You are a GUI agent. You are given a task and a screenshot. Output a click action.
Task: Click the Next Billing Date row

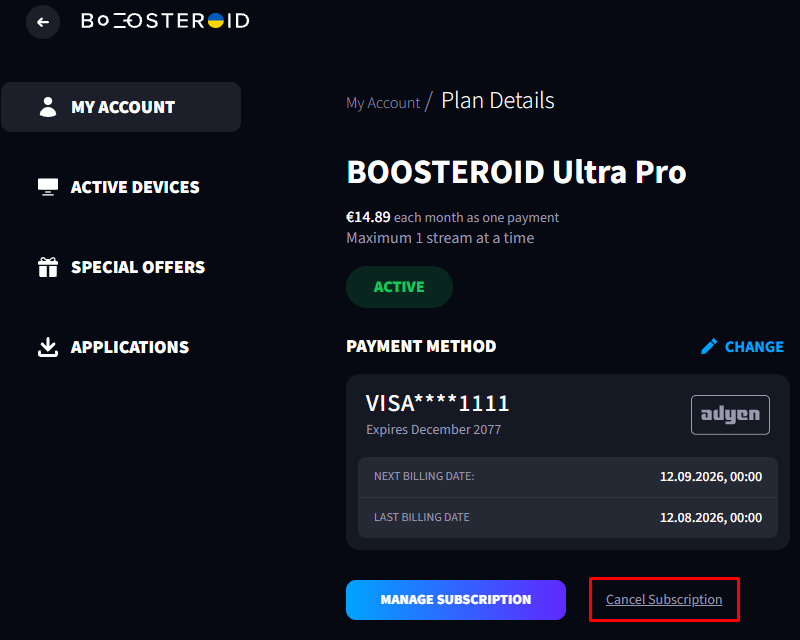point(568,477)
